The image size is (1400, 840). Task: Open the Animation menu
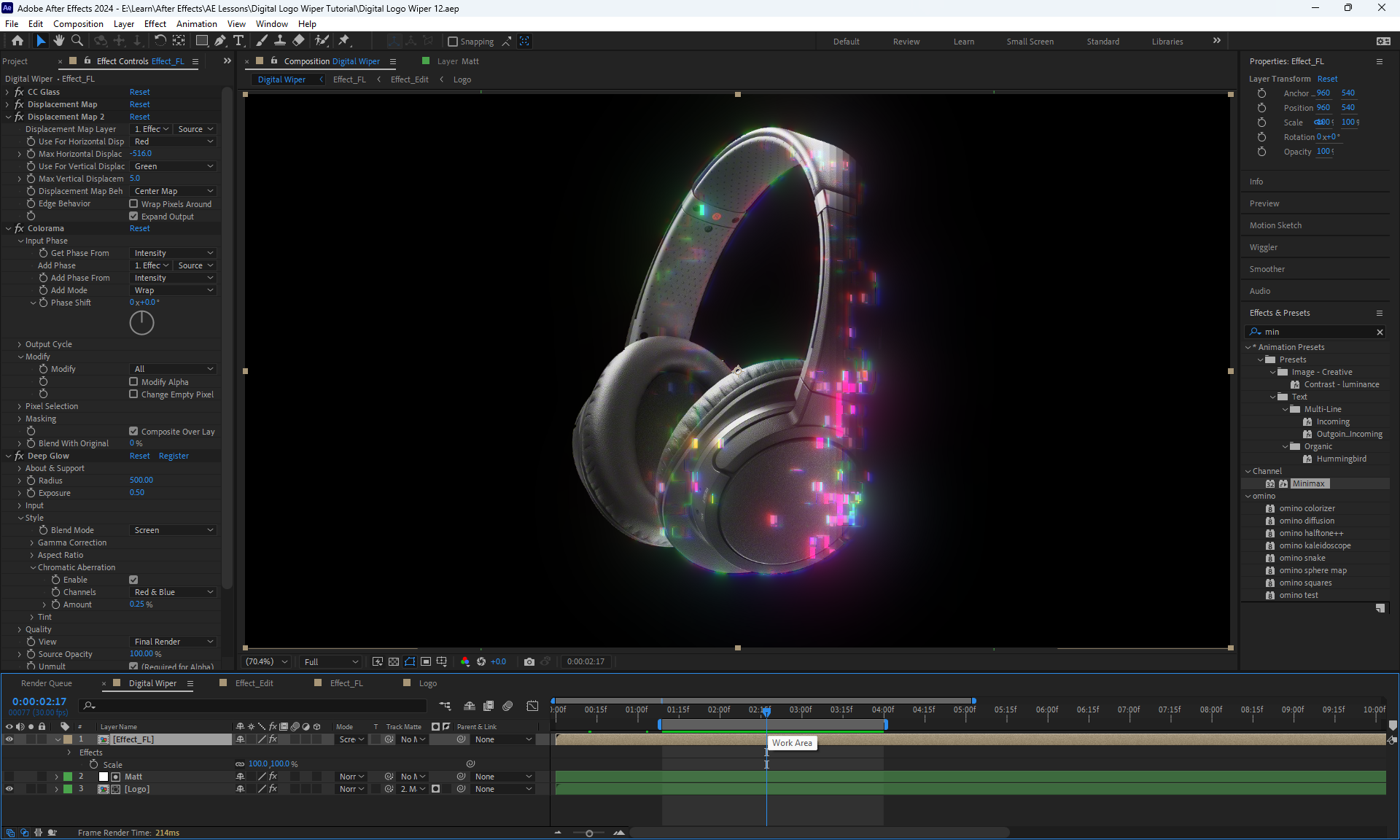pos(196,23)
